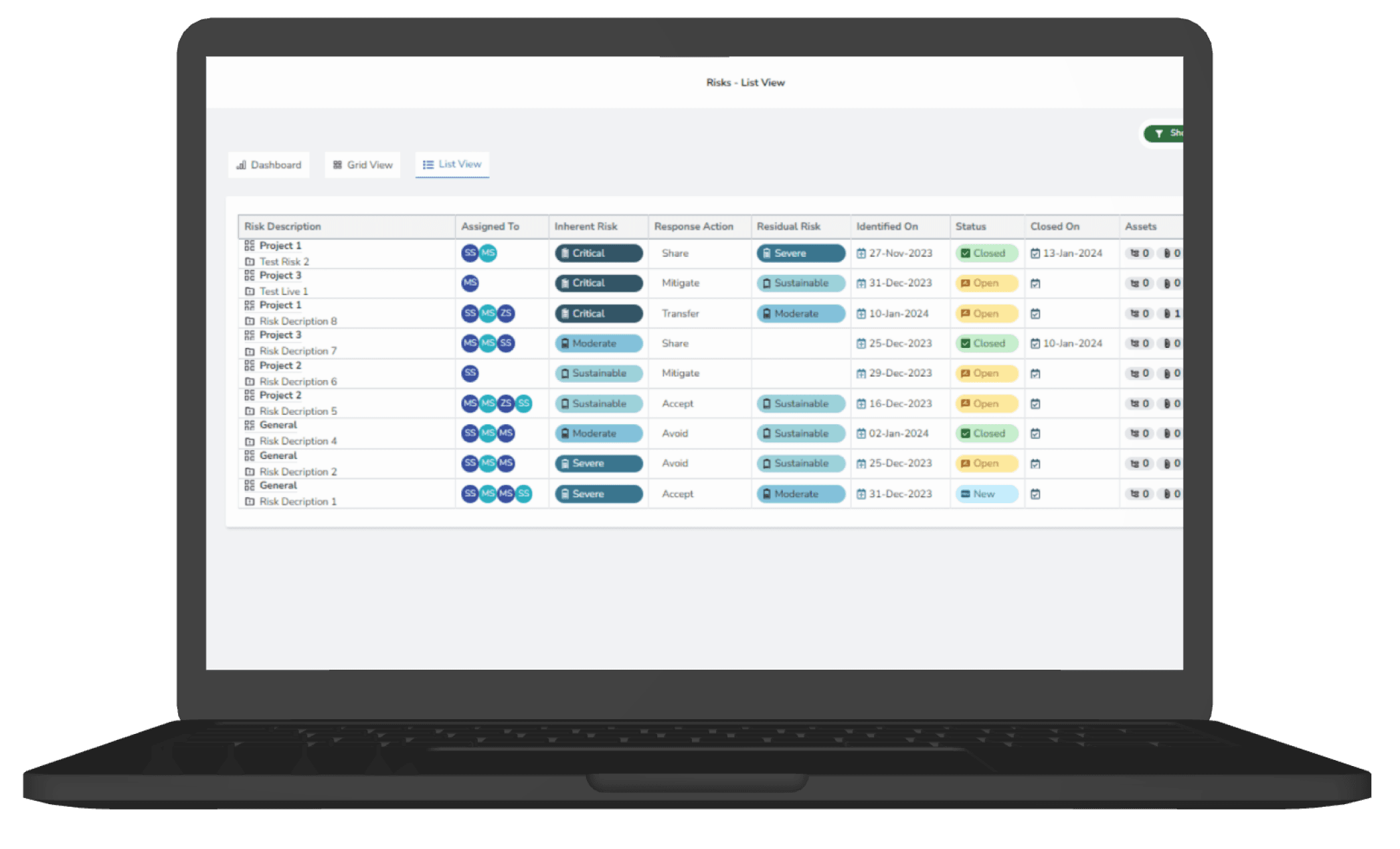The width and height of the screenshot is (1400, 849).
Task: Click the project grid icon beside Project 2 Risk Decription 6
Action: tap(250, 365)
